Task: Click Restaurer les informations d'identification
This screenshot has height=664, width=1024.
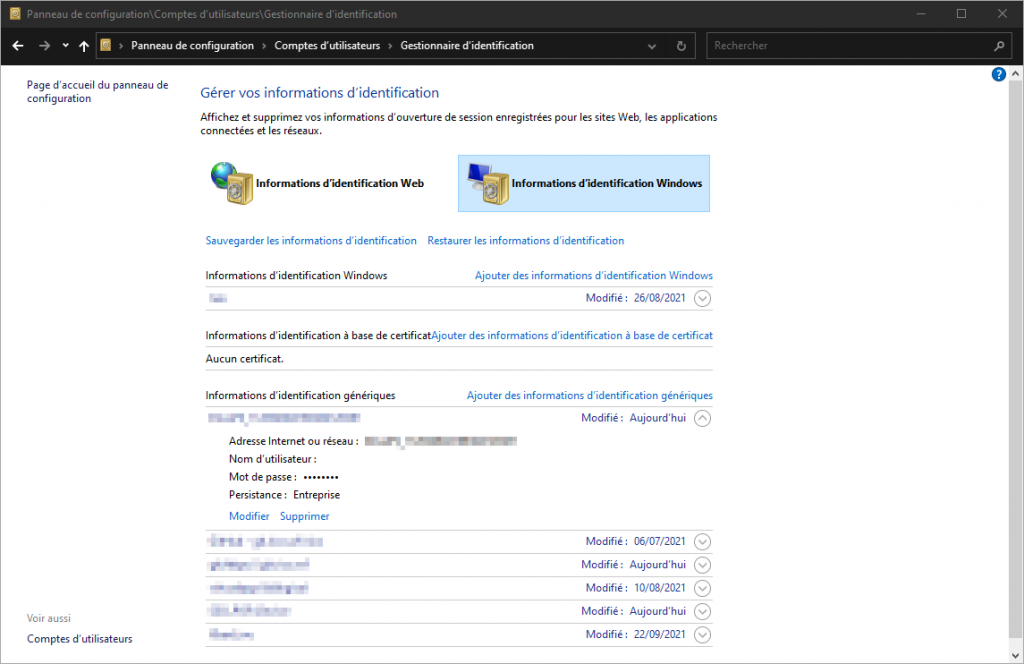Action: [526, 241]
